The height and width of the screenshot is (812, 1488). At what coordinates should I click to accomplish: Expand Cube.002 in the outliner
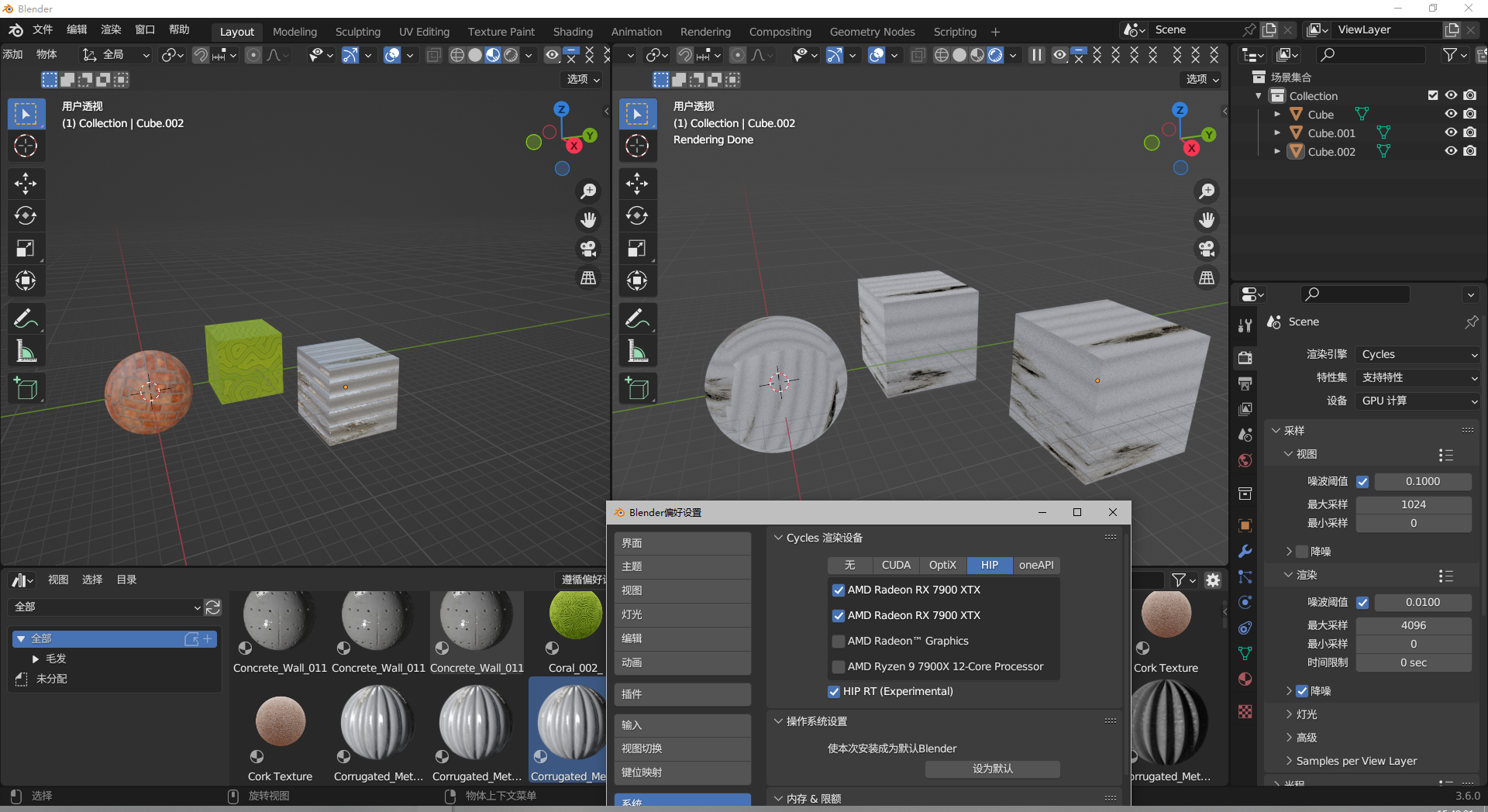pyautogui.click(x=1277, y=151)
